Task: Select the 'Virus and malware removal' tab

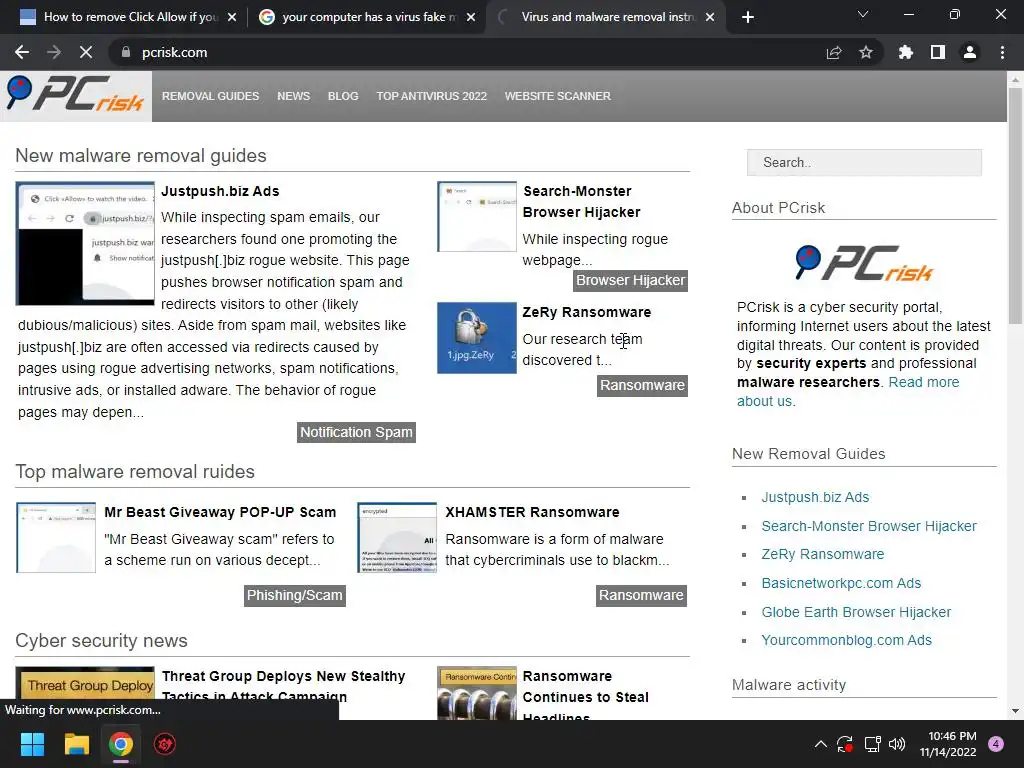Action: [606, 17]
